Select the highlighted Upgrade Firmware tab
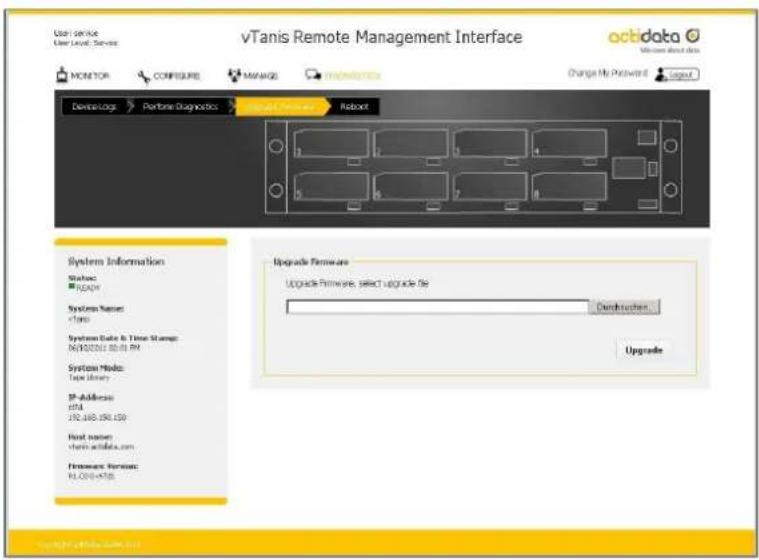 pos(280,106)
